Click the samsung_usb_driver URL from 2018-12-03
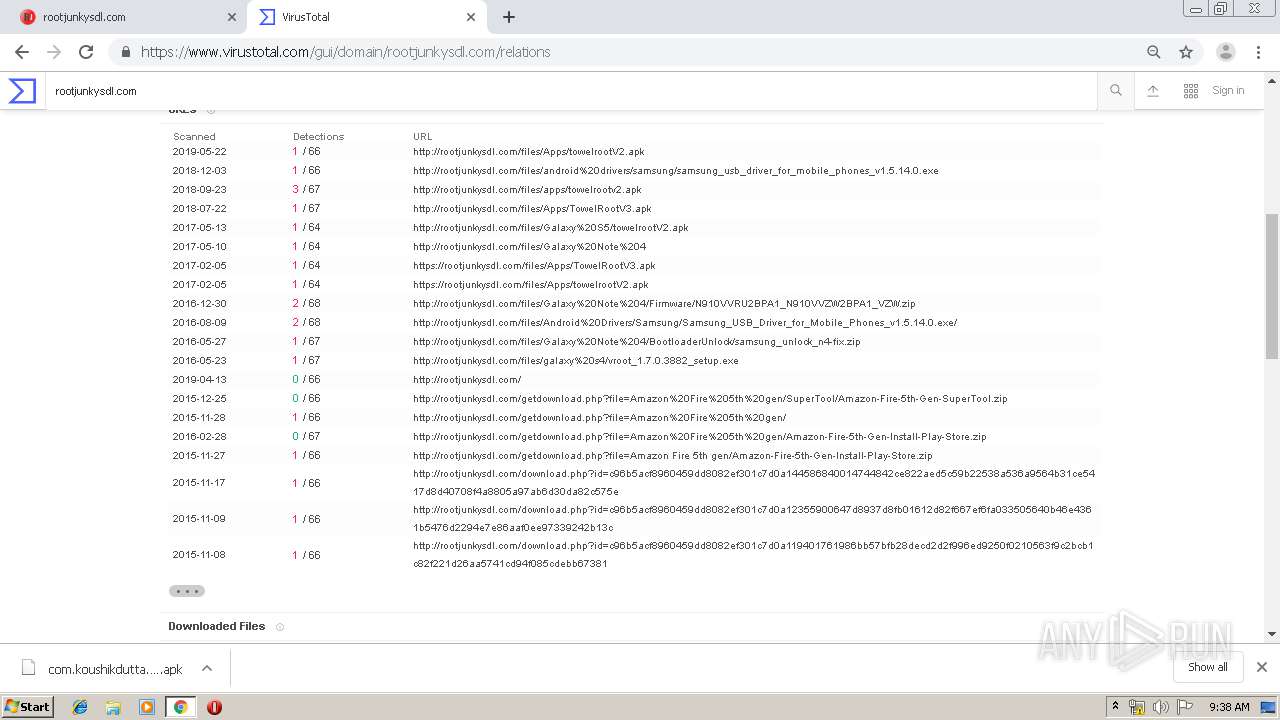 pos(676,171)
